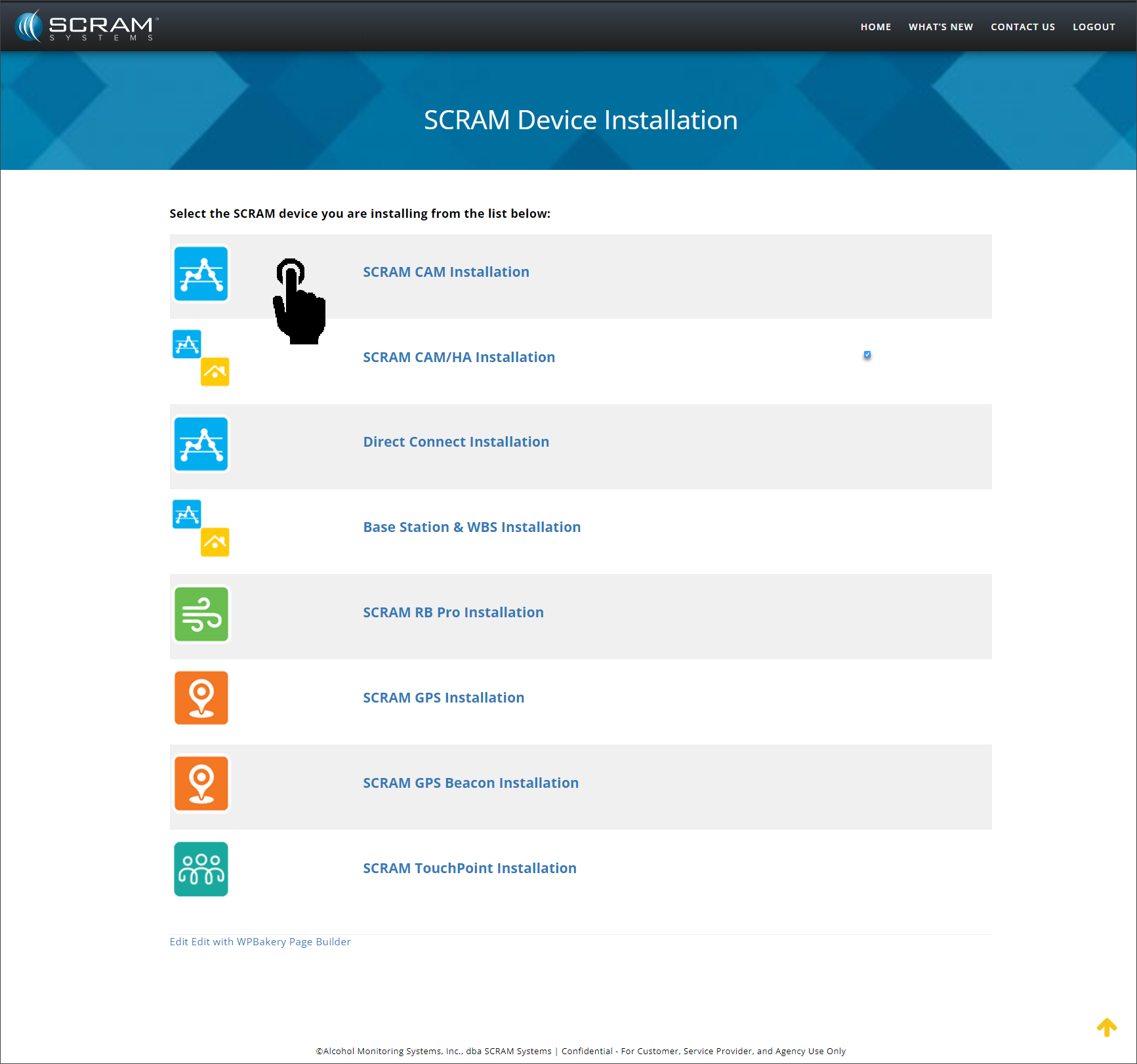The height and width of the screenshot is (1064, 1137).
Task: Click the SCRAM Systems logo
Action: tap(87, 26)
